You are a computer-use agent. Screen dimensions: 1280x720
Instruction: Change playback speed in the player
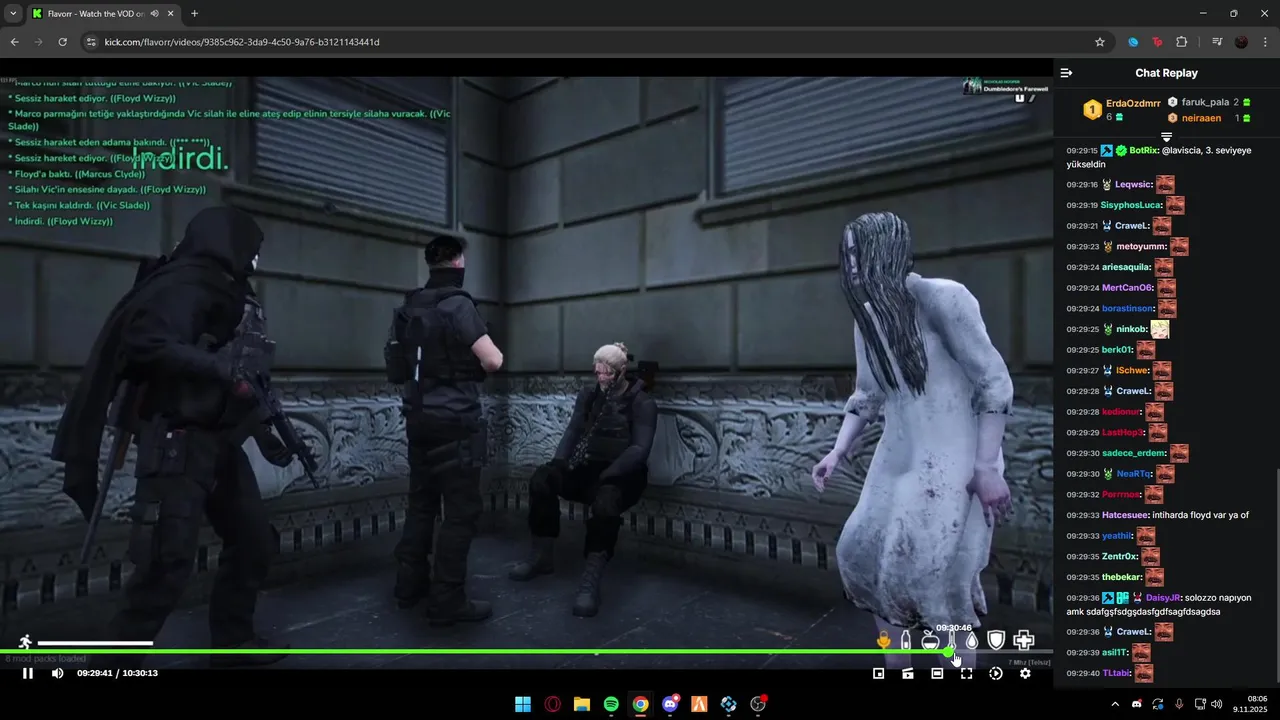(x=996, y=673)
